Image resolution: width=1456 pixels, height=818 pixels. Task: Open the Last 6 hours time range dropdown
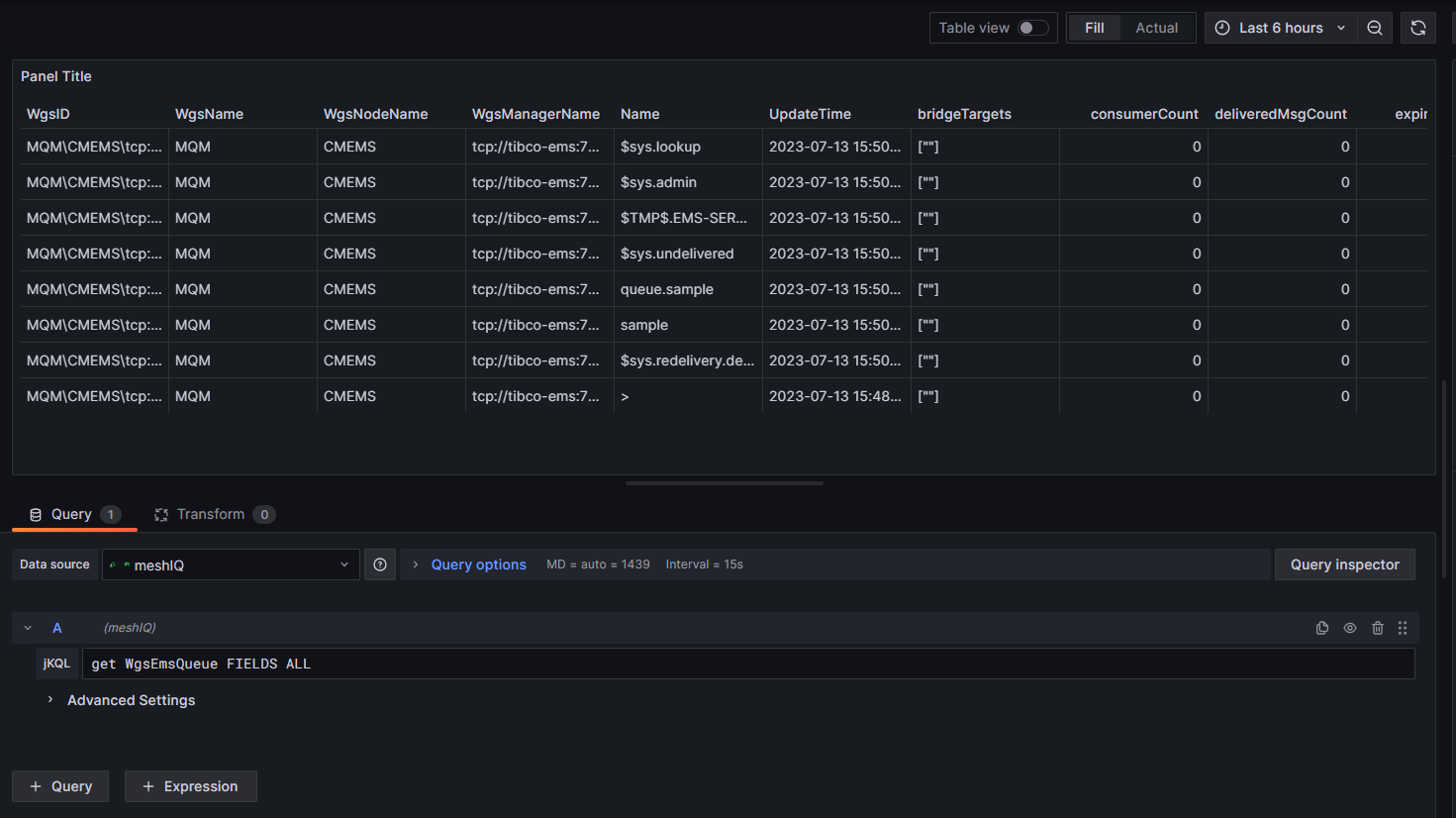tap(1281, 28)
